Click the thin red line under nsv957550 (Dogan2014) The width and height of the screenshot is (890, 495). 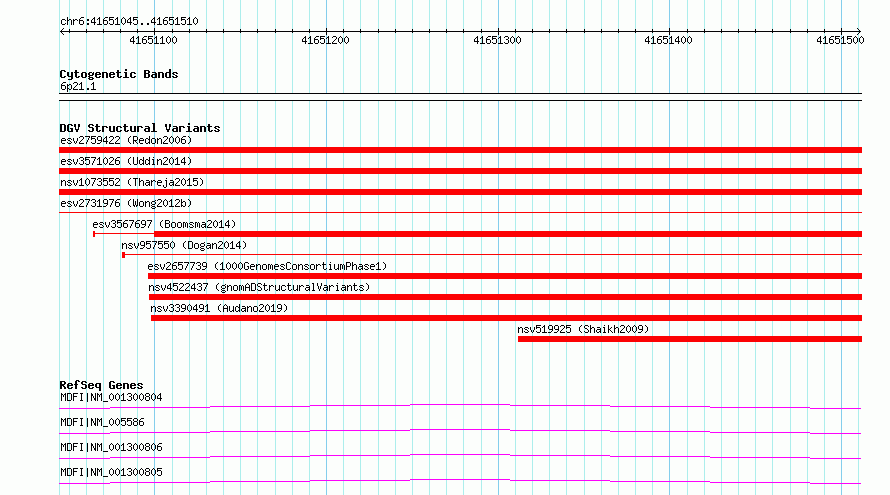click(492, 255)
